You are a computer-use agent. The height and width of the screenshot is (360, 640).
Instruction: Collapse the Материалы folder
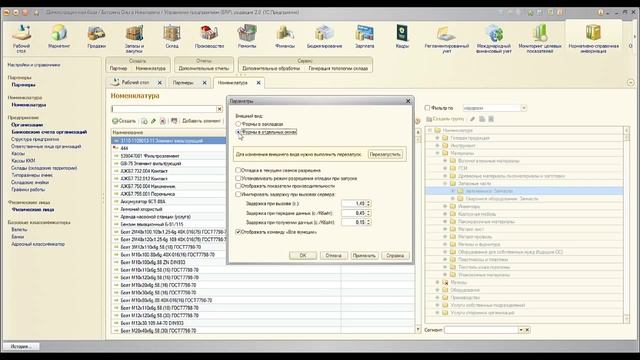click(438, 153)
